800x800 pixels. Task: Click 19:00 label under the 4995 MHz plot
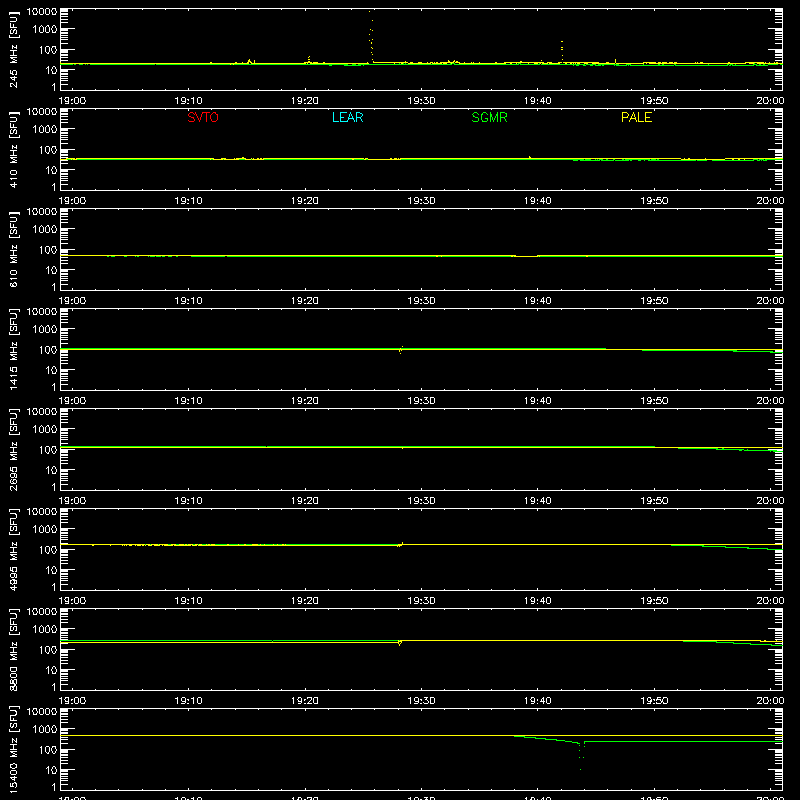72,601
